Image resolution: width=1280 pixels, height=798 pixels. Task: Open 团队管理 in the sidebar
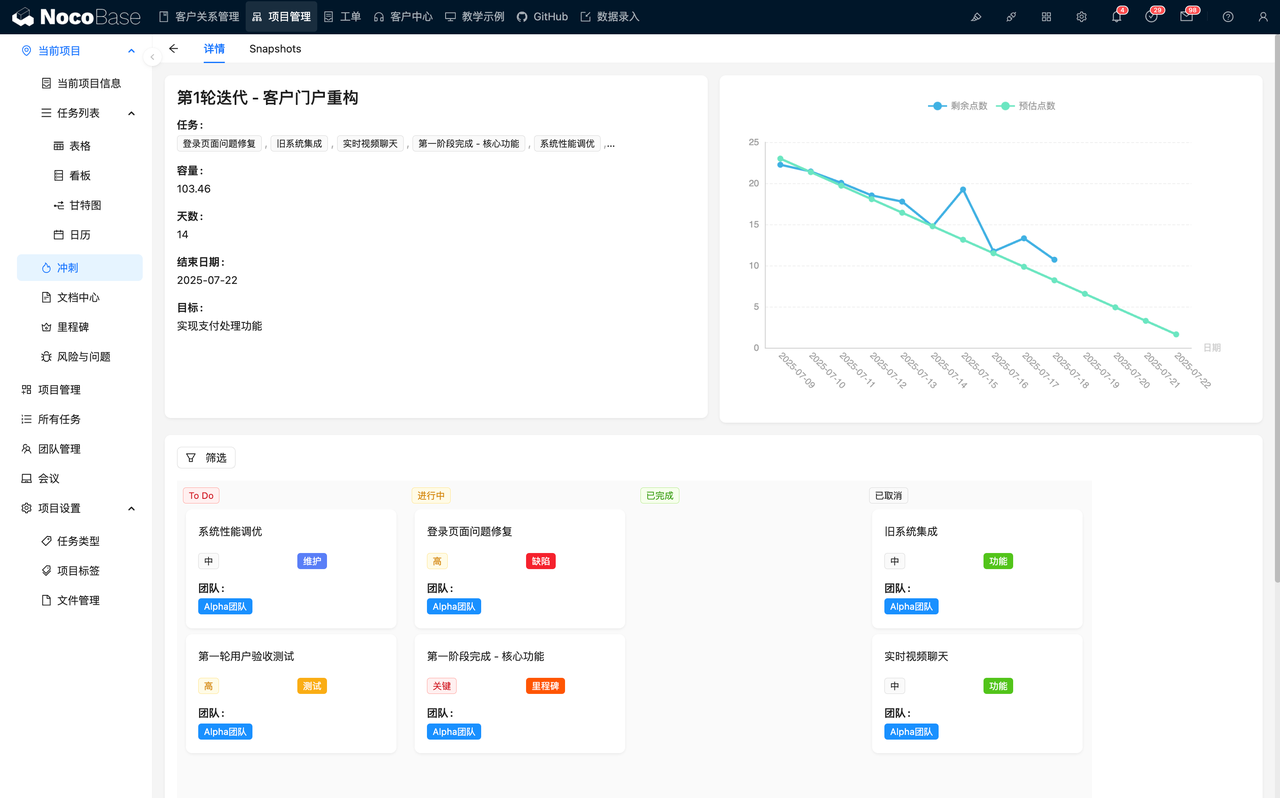click(76, 449)
